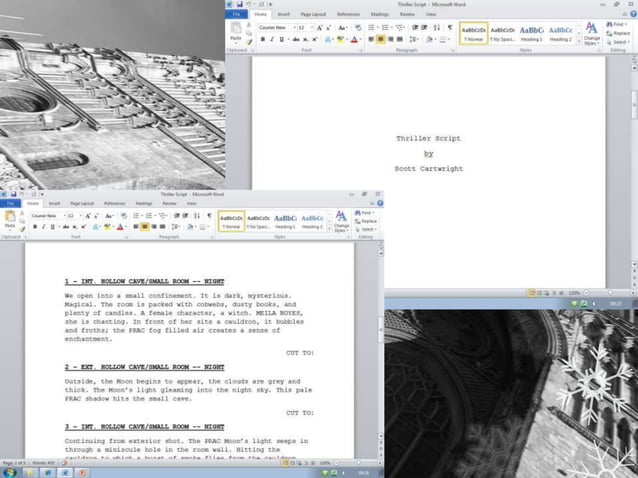Adjust zoom slider in title-page window status bar
The image size is (638, 478).
610,292
